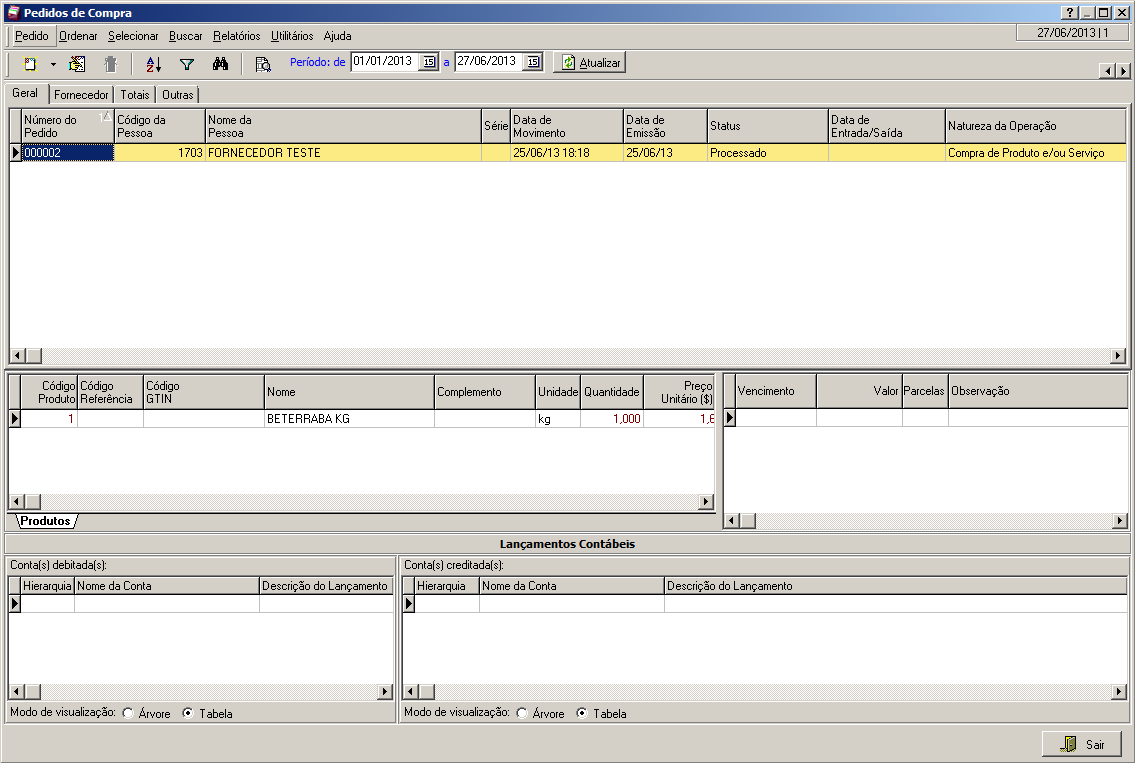Click the binoculars search icon

(x=221, y=63)
